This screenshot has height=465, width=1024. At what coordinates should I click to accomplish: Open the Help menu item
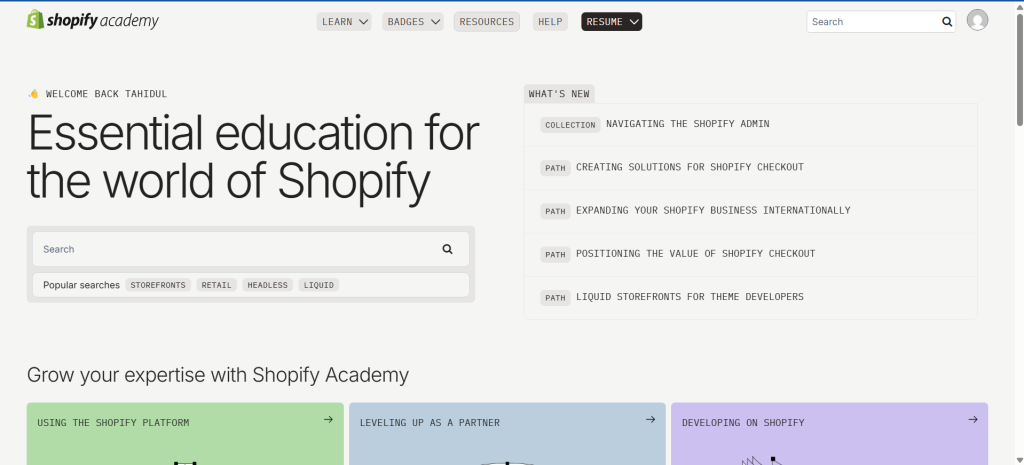(550, 22)
